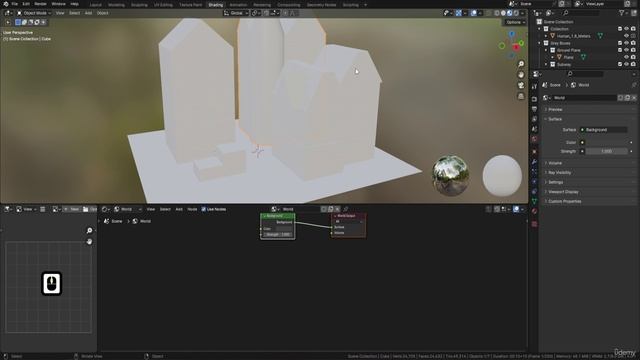
Task: Click the image editor zoom icon
Action: click(x=89, y=231)
